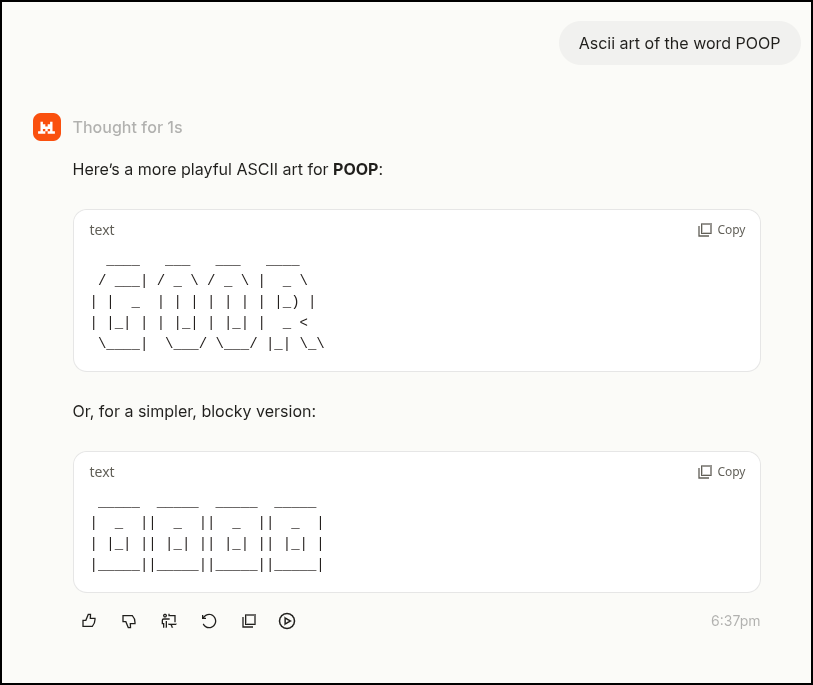Screen dimensions: 813x685
Task: Click the regenerate response icon
Action: click(209, 621)
